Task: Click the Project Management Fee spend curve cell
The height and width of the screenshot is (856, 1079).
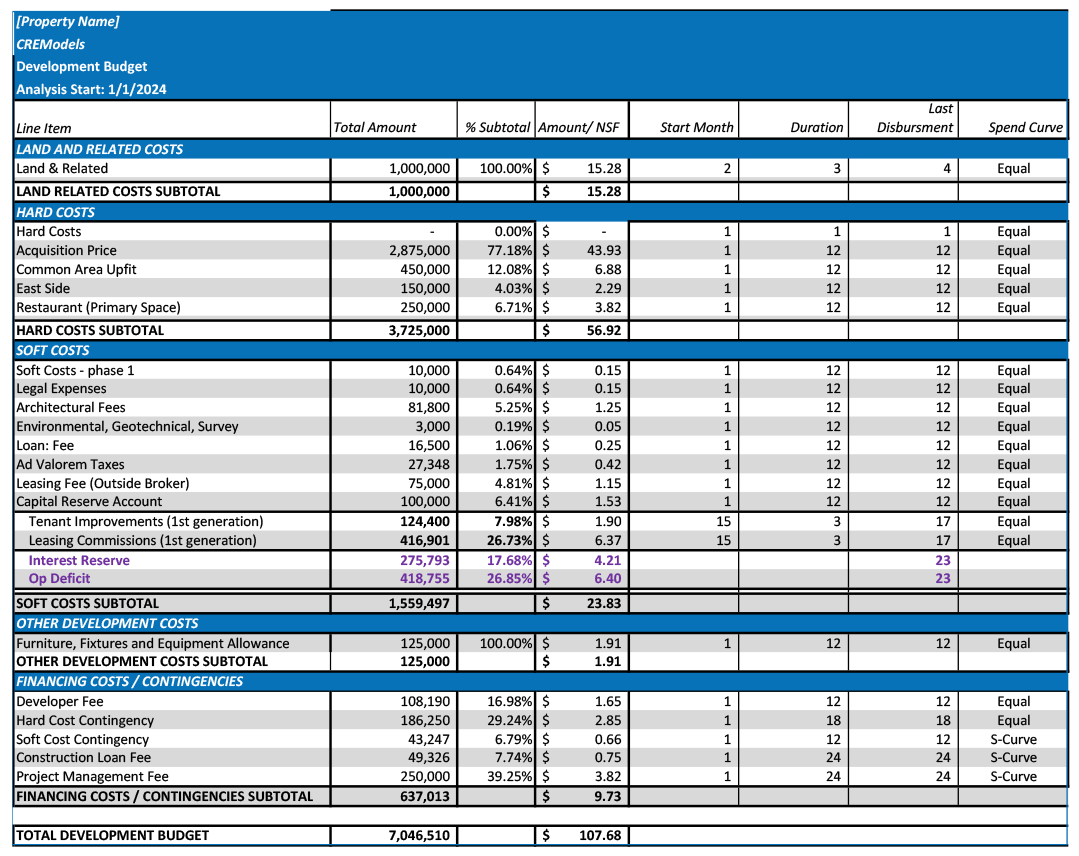Action: coord(1012,776)
